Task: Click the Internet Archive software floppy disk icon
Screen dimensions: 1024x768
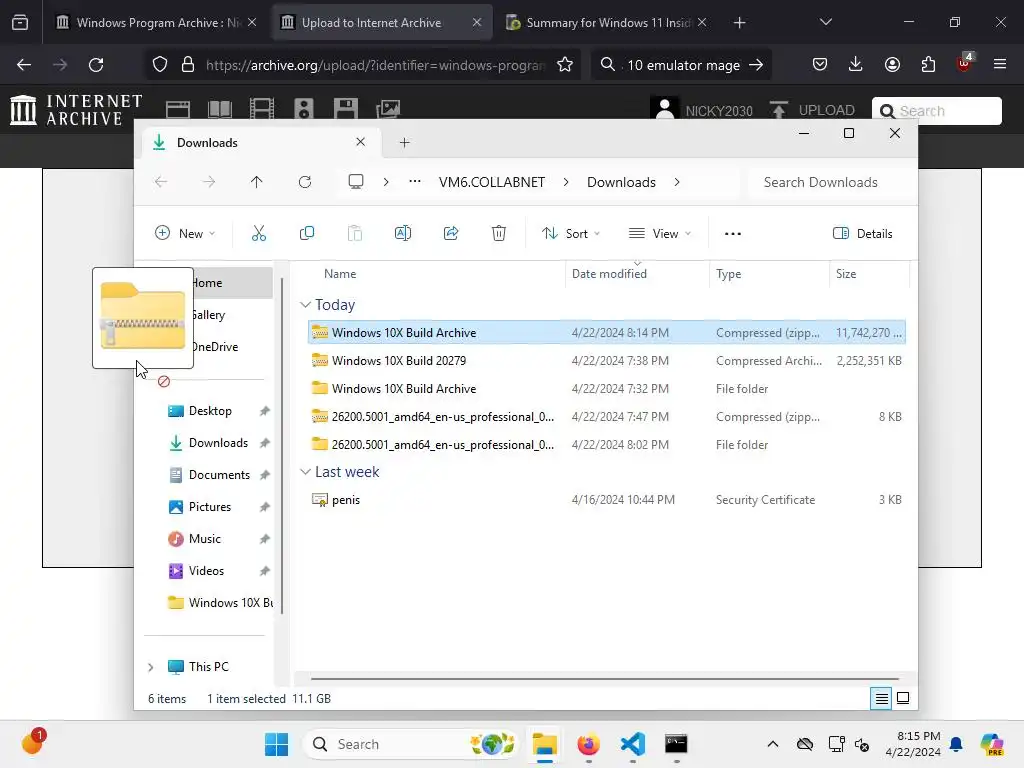Action: click(x=345, y=109)
